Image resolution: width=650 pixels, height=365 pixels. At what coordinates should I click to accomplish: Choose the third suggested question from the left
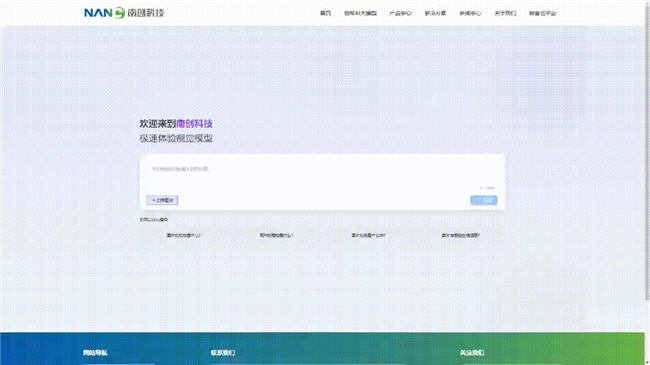coord(369,235)
